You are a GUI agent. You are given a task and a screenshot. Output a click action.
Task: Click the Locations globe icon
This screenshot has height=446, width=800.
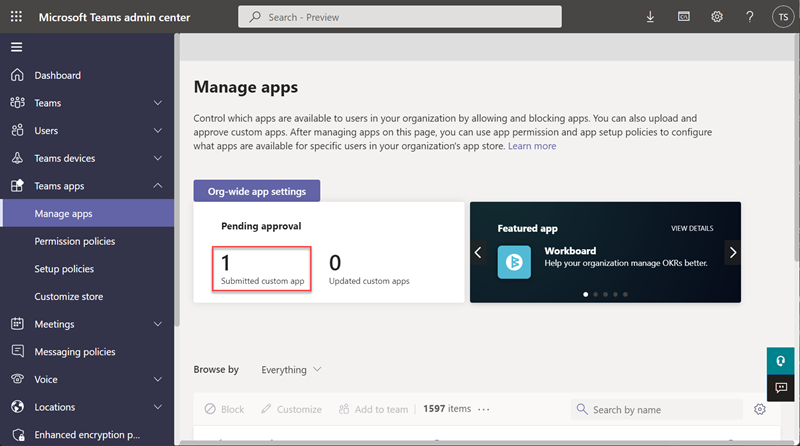click(17, 406)
